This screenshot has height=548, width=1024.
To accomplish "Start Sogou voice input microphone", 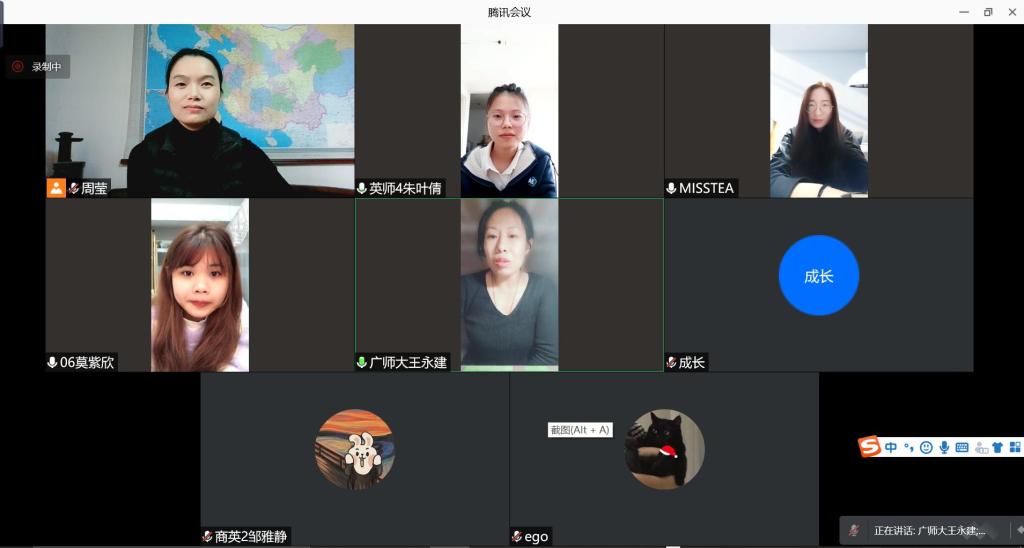I will [944, 448].
